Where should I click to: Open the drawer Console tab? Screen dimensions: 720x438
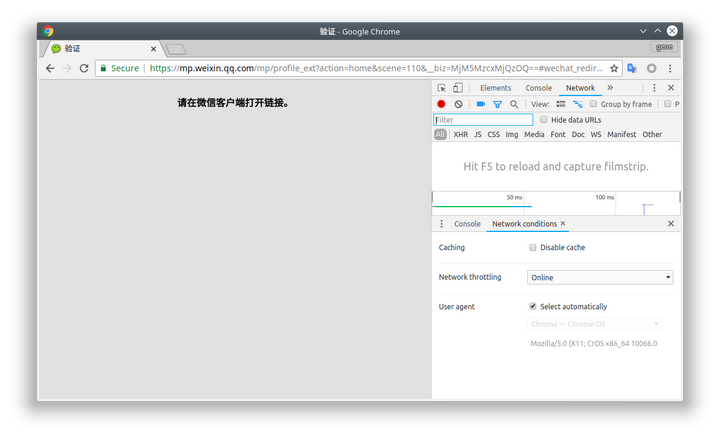tap(467, 224)
